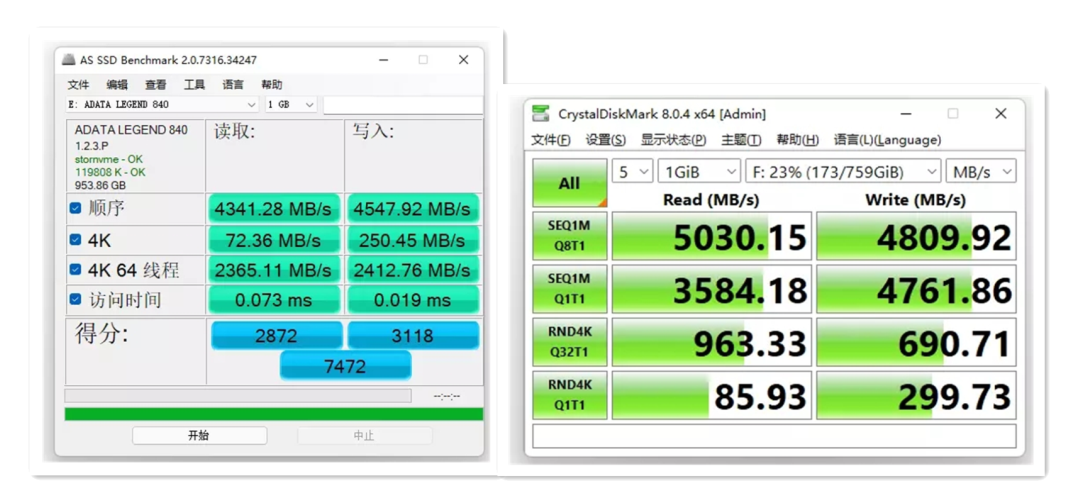The image size is (1076, 497).
Task: Click the 3118 write score
Action: click(x=413, y=336)
